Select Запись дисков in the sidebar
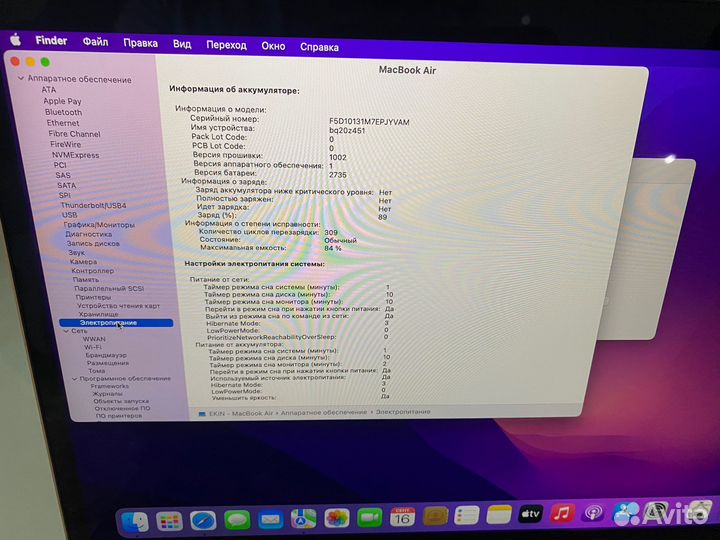The image size is (720, 540). [x=93, y=243]
